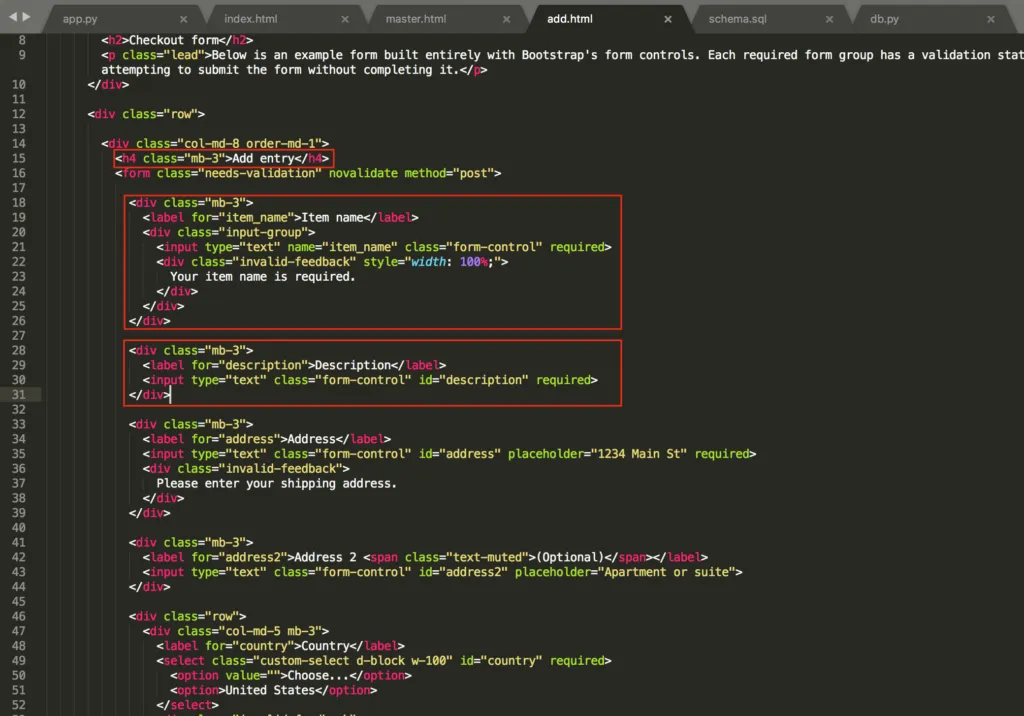Click 'Item name' label text
This screenshot has height=716, width=1024.
click(x=332, y=218)
